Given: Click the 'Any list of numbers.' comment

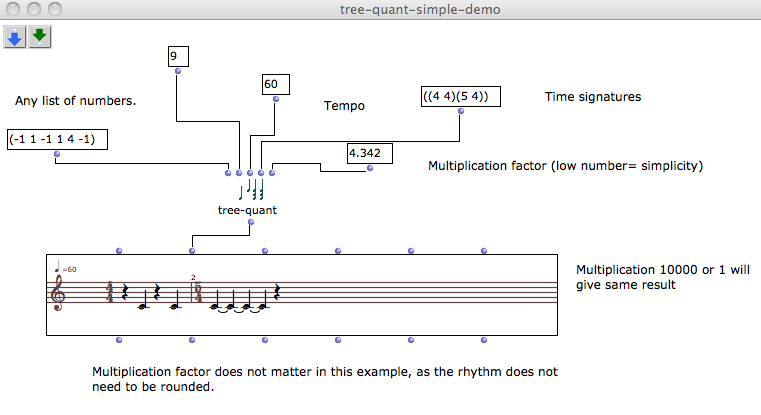Looking at the screenshot, I should (x=76, y=101).
